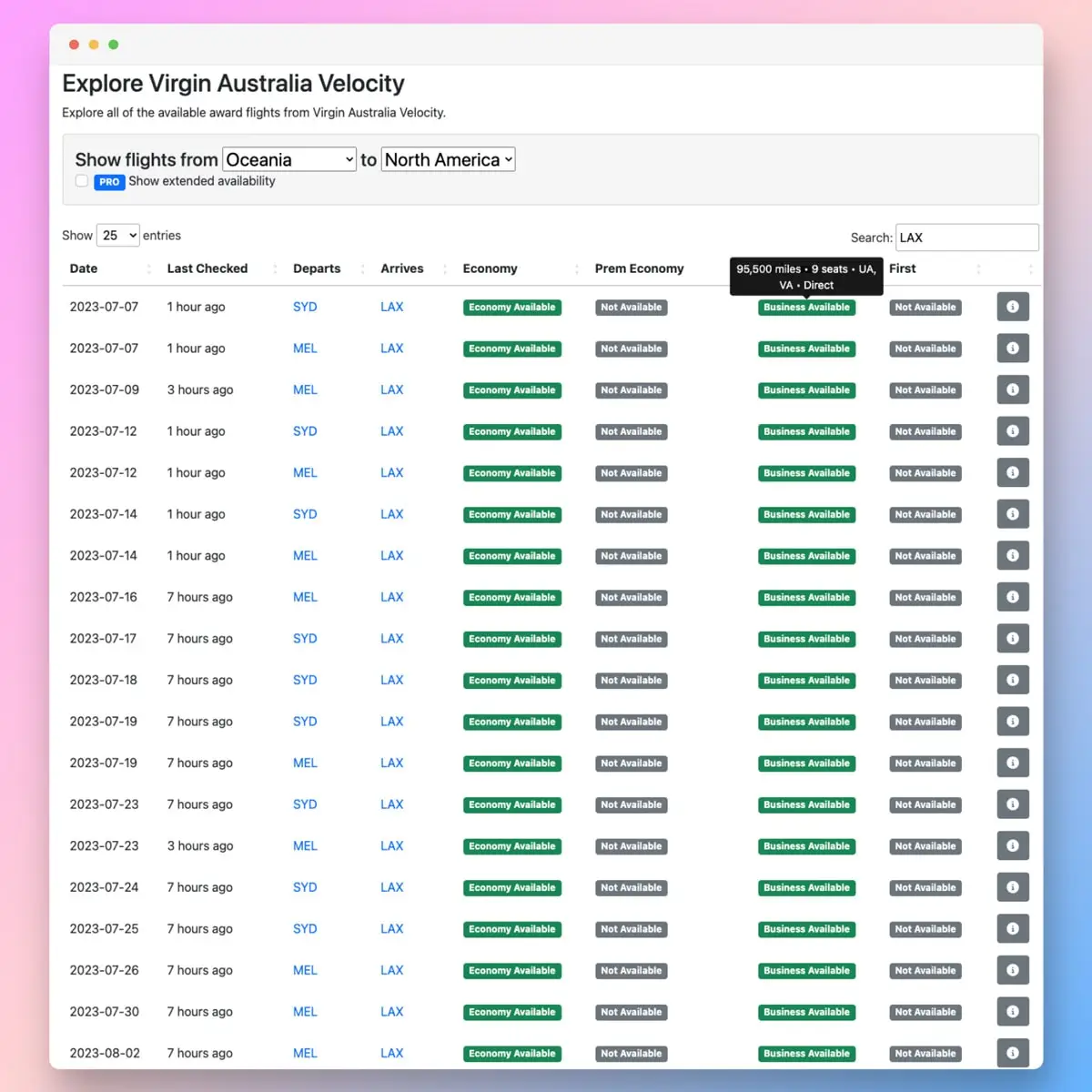Change the 25 entries per page dropdown
This screenshot has width=1092, height=1092.
(117, 236)
